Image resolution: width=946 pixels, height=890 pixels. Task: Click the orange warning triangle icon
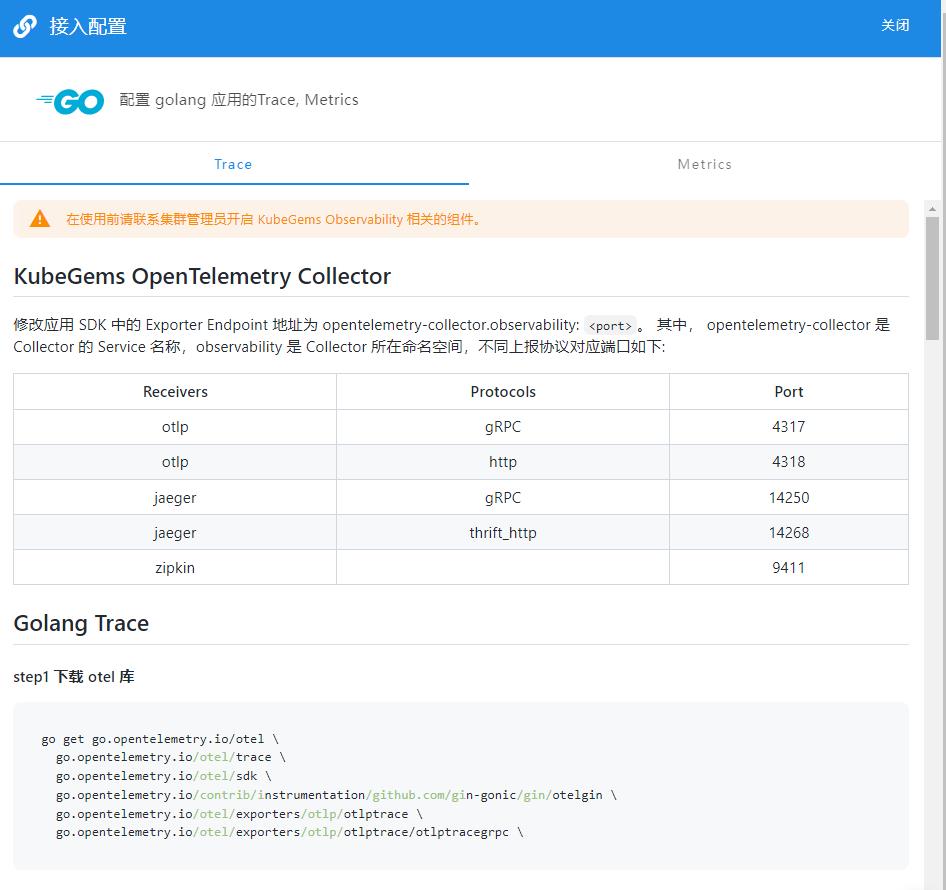click(x=40, y=218)
